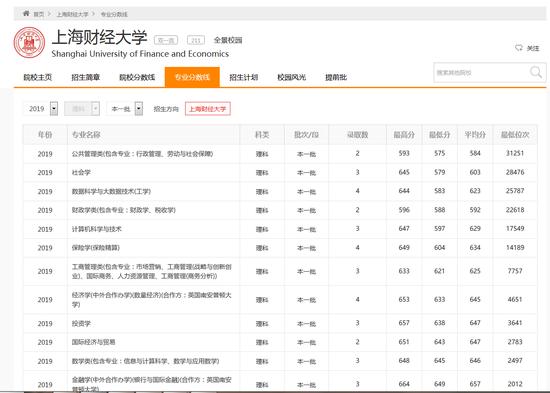Select 数学类 major name
The height and width of the screenshot is (393, 550).
click(146, 361)
